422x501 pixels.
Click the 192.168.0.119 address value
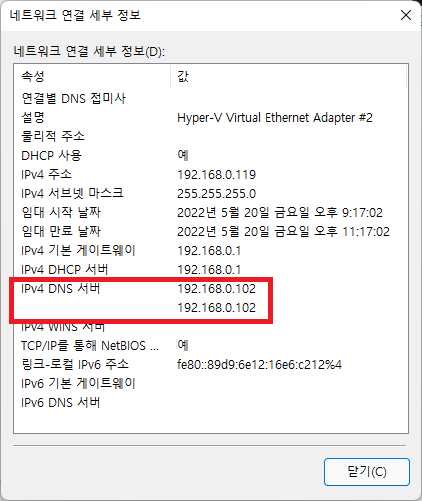[216, 175]
